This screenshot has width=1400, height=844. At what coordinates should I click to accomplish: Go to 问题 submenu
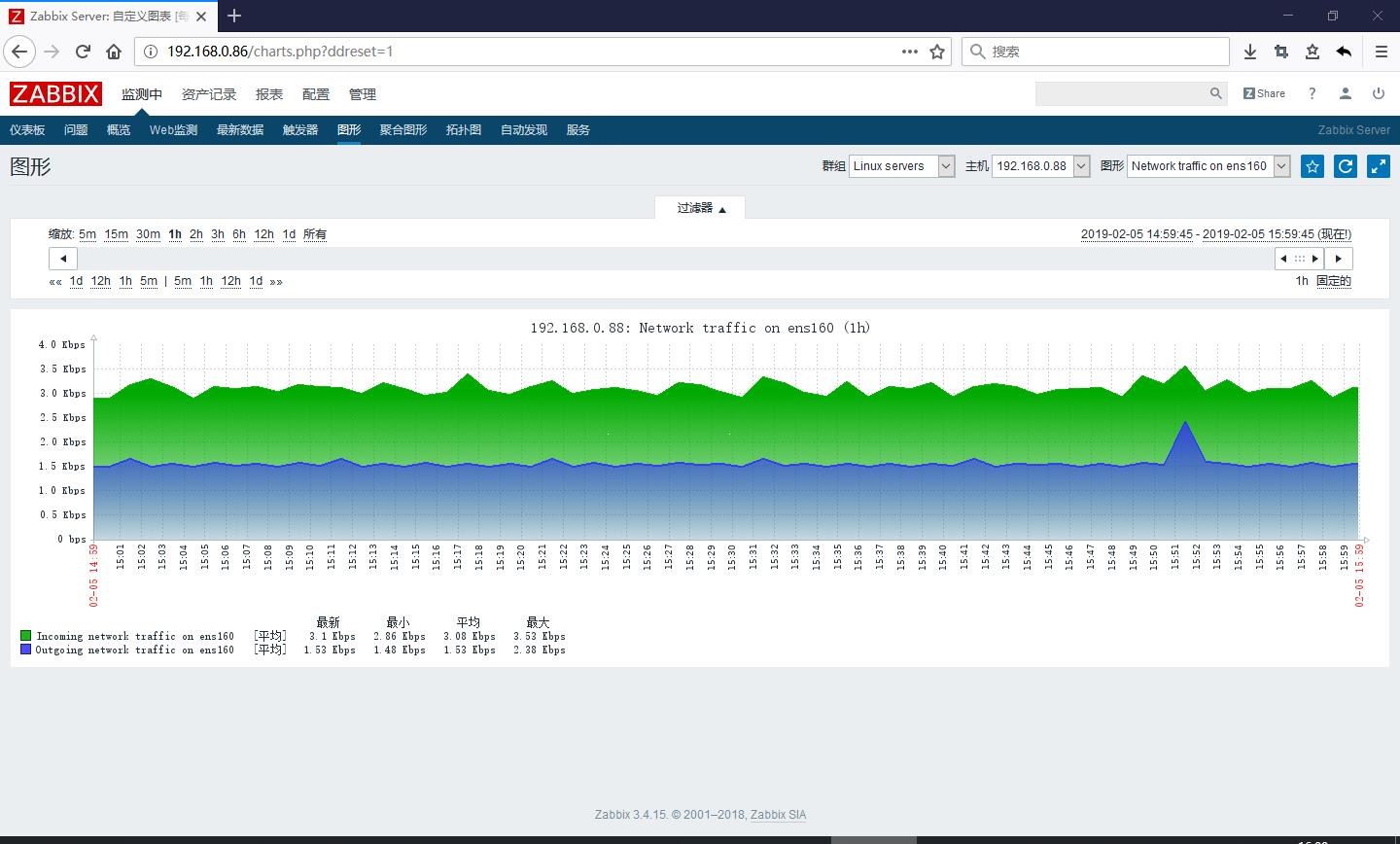[76, 130]
